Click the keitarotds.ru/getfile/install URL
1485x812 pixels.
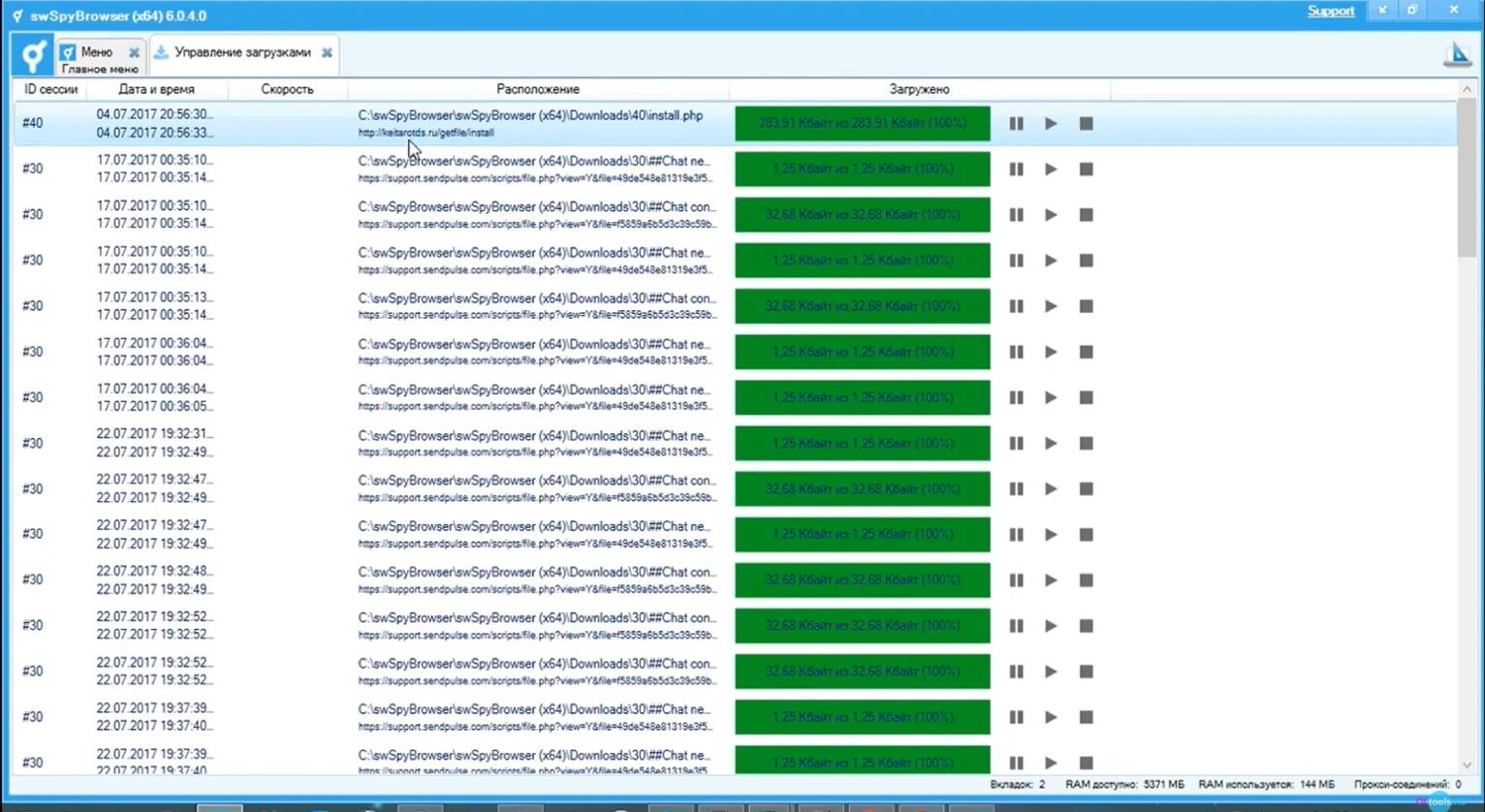pyautogui.click(x=427, y=133)
